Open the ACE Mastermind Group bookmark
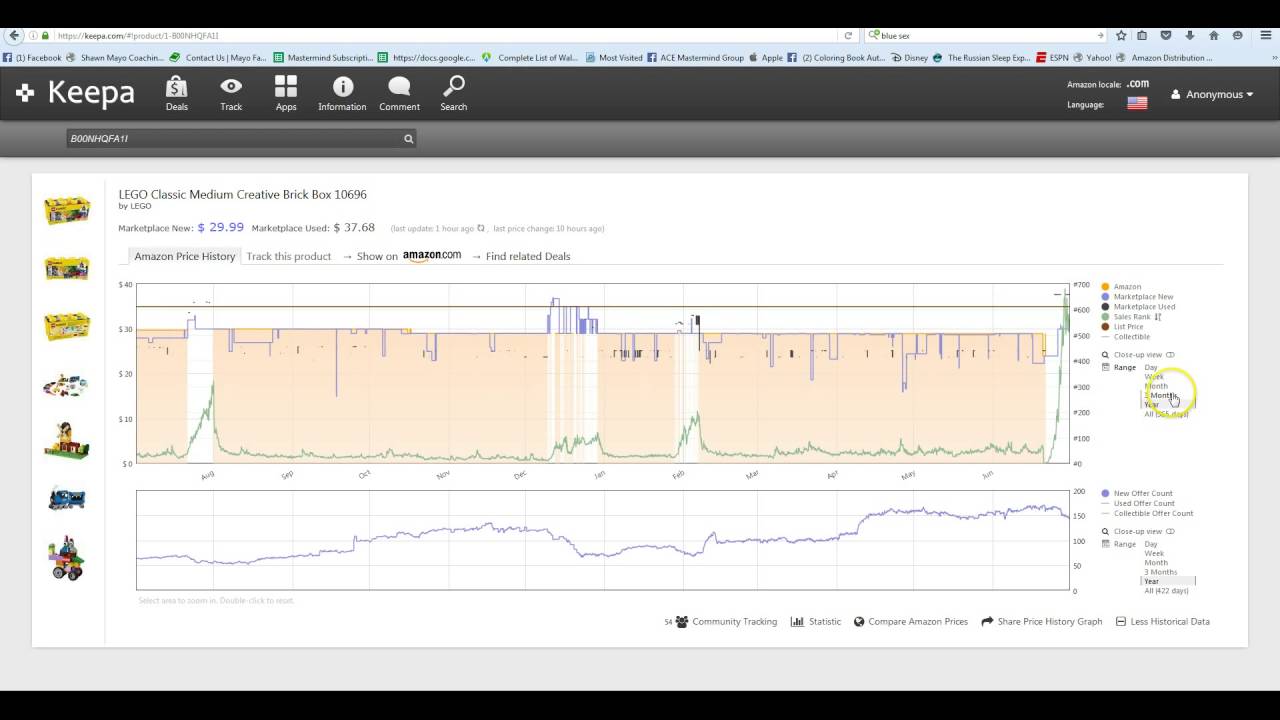This screenshot has width=1280, height=720. click(695, 58)
